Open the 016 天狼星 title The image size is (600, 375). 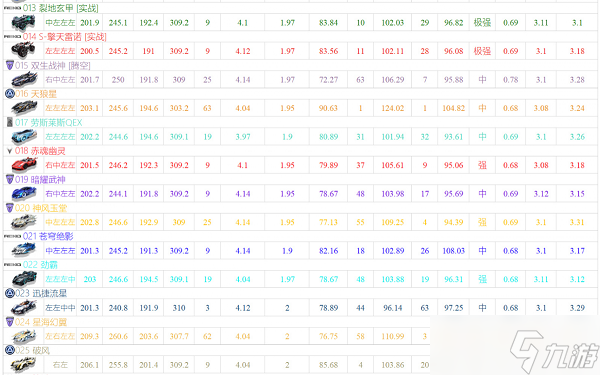point(36,94)
